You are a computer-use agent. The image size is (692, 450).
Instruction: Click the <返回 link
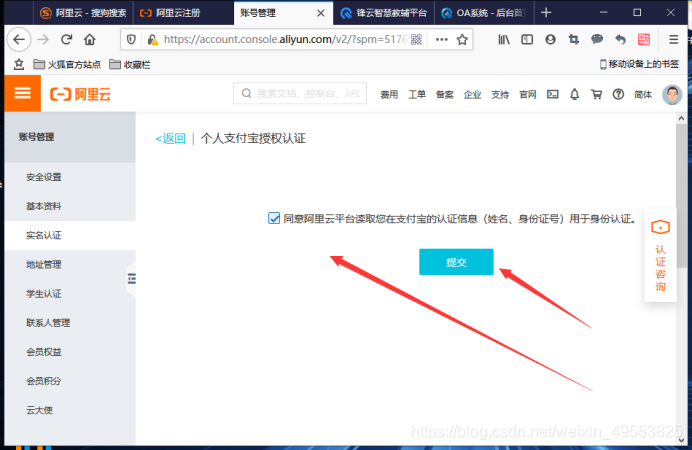[x=170, y=139]
